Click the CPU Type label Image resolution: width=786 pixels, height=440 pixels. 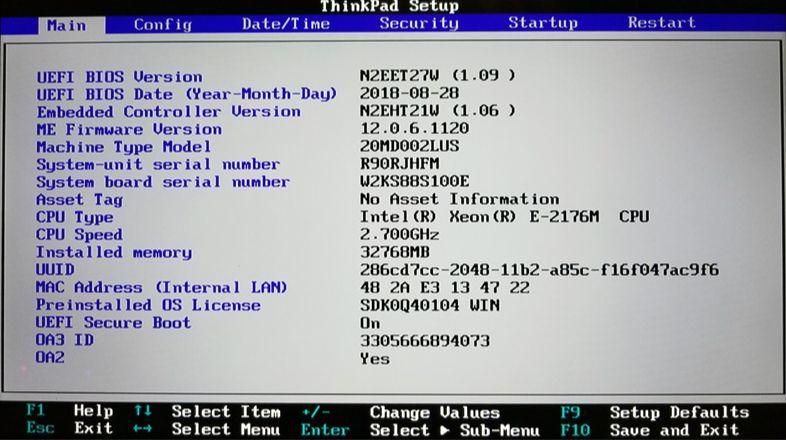tap(74, 217)
